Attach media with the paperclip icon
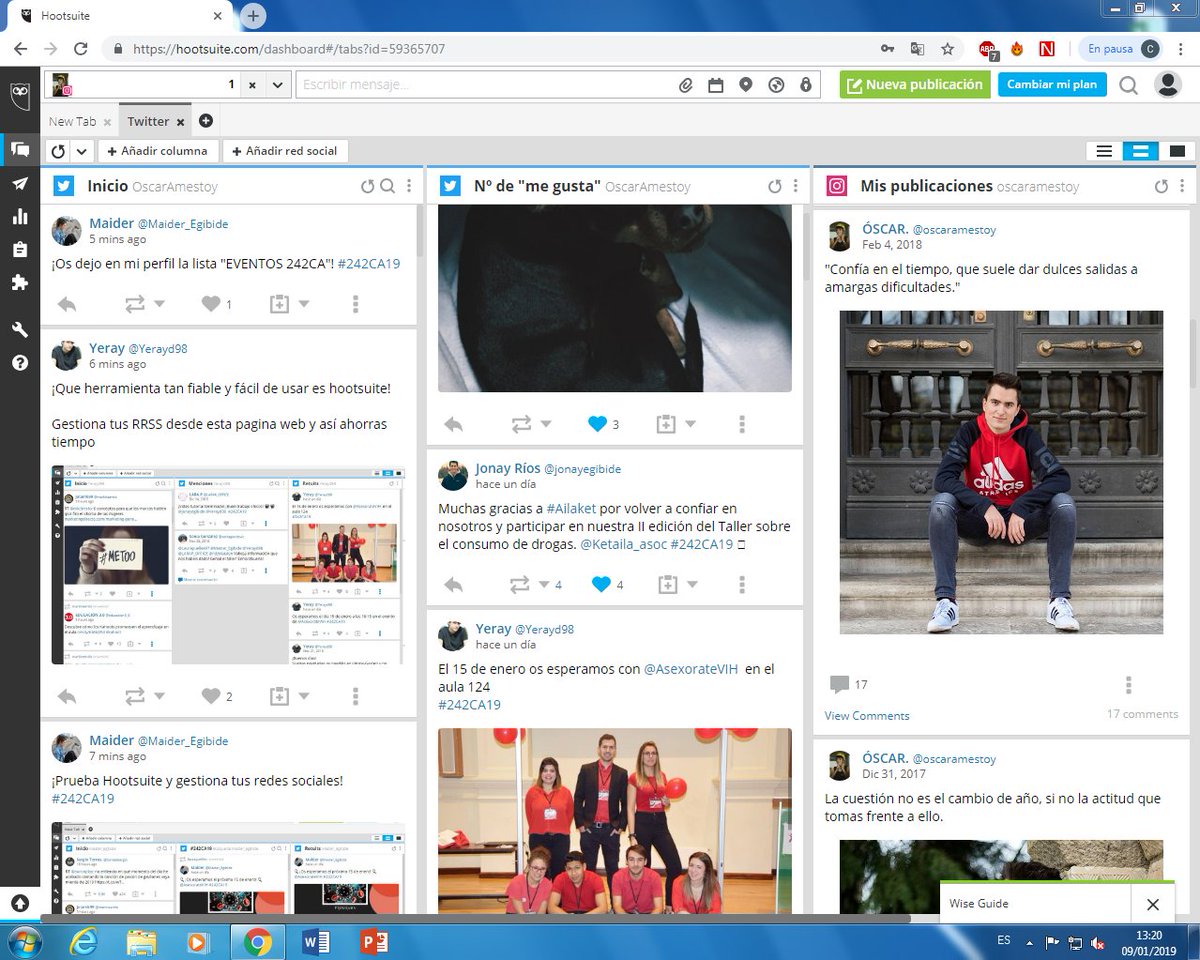Image resolution: width=1200 pixels, height=960 pixels. [x=686, y=85]
